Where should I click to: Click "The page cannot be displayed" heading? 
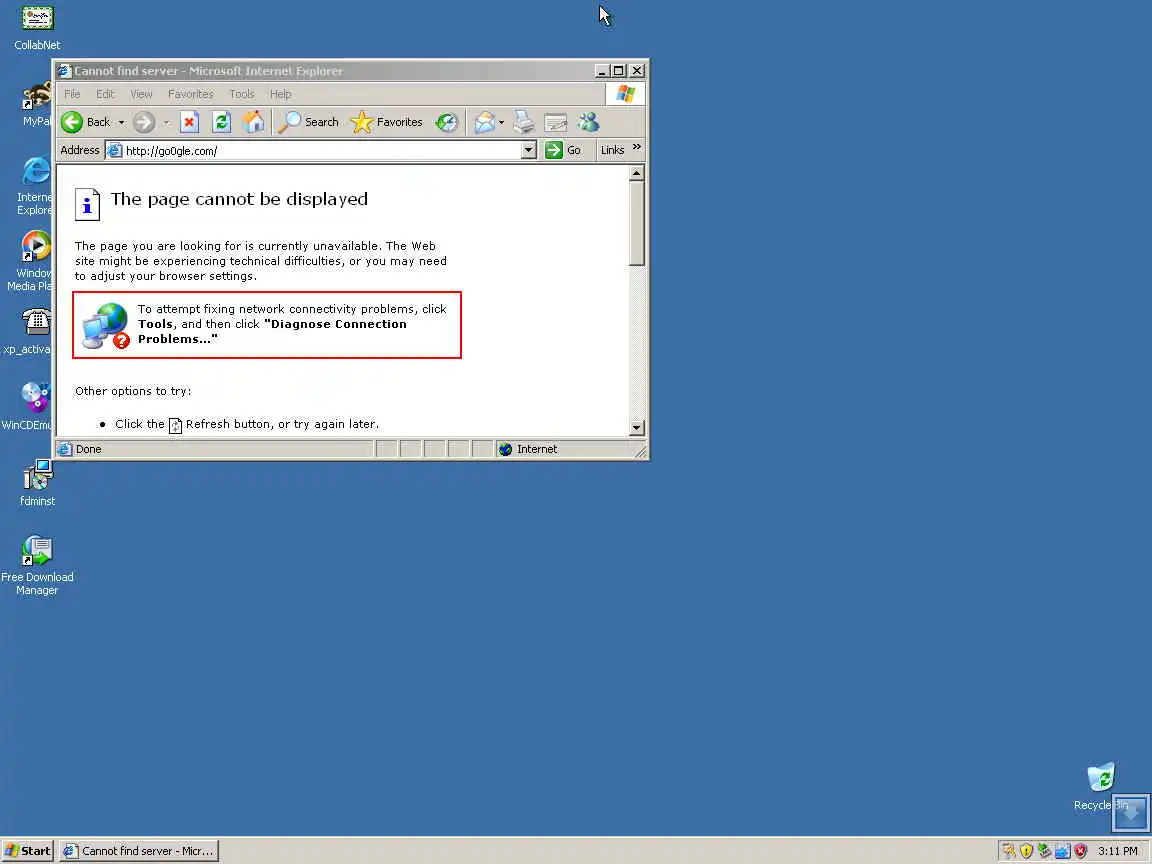tap(239, 199)
